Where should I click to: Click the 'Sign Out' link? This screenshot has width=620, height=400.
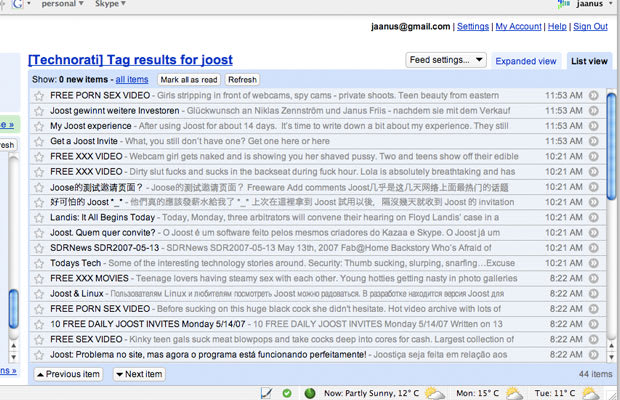[590, 26]
